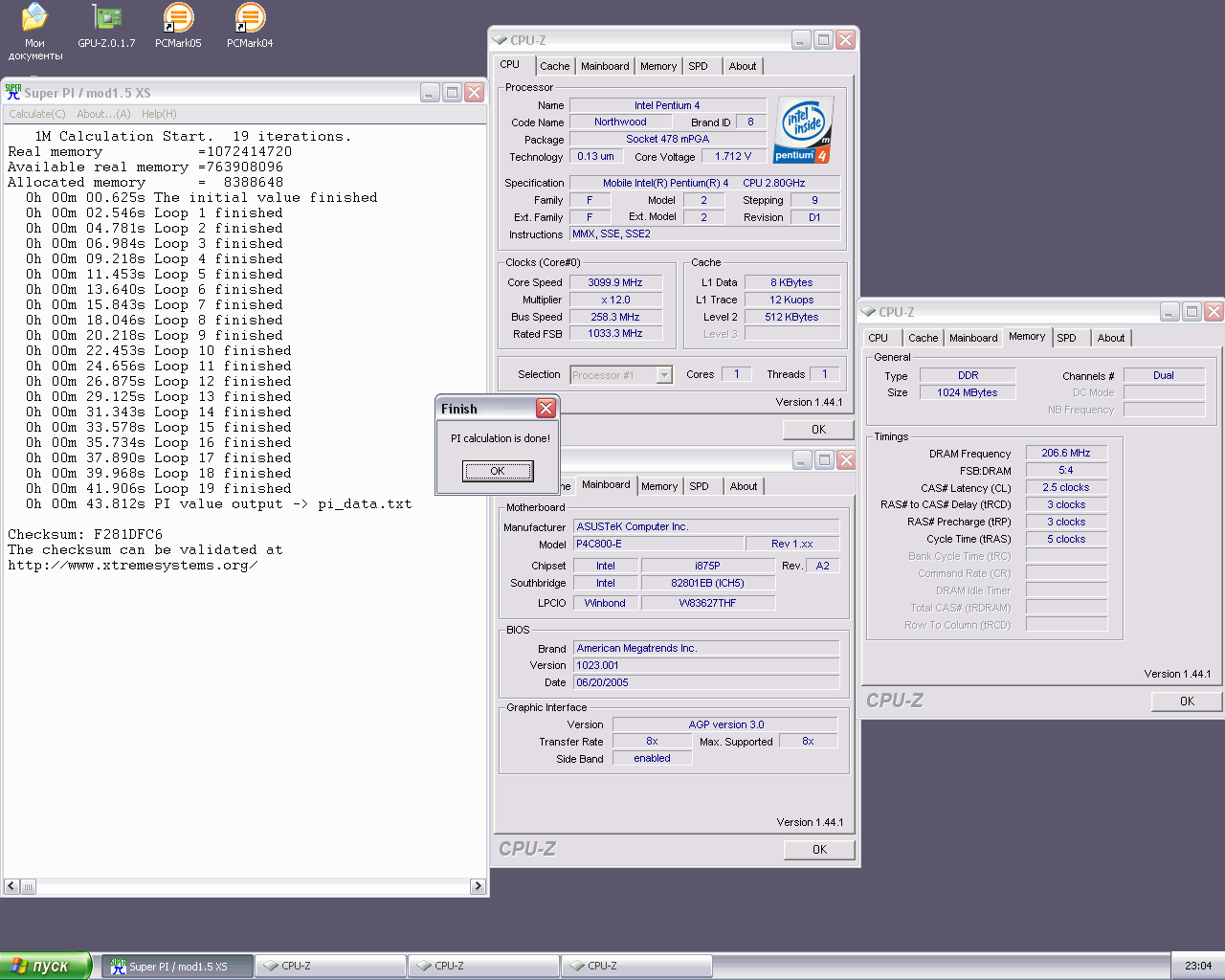Click the top CPU-Z window title icon

[500, 40]
